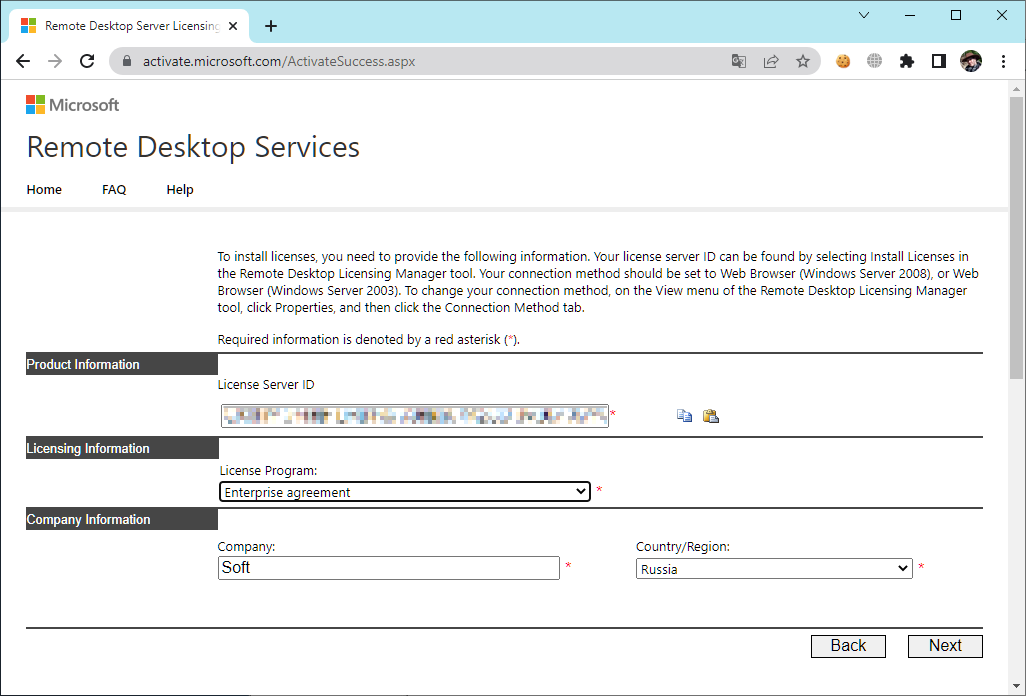Click the Company Information section header
The height and width of the screenshot is (696, 1026).
pos(122,519)
